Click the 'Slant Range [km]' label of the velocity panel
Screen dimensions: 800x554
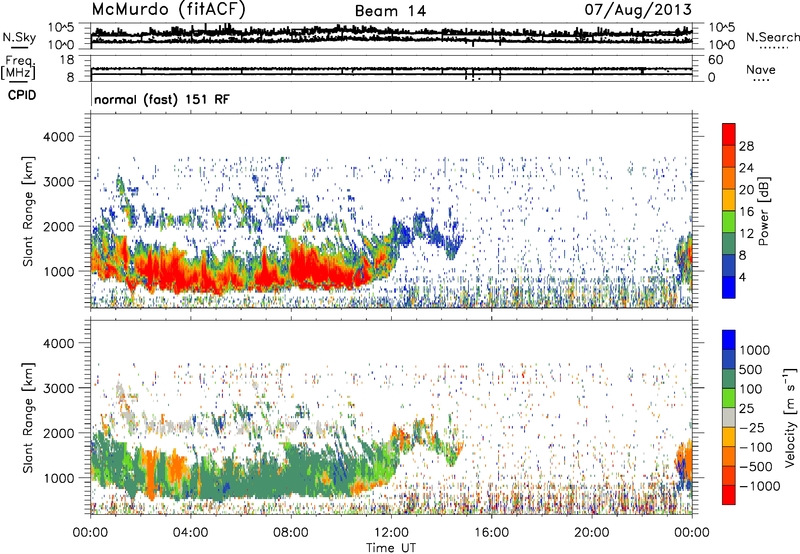click(28, 418)
